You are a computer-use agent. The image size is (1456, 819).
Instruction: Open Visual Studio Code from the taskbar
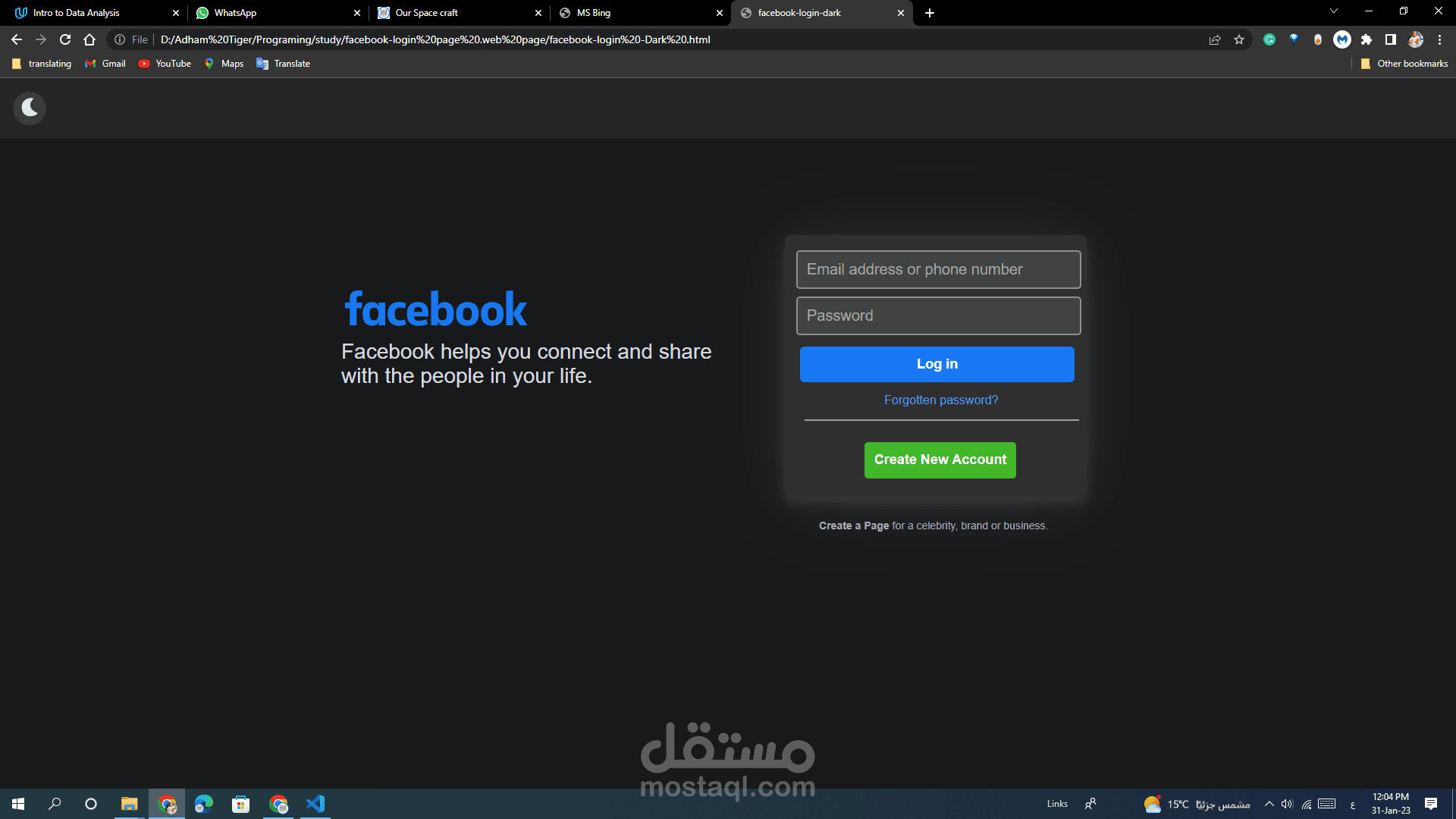coord(315,804)
